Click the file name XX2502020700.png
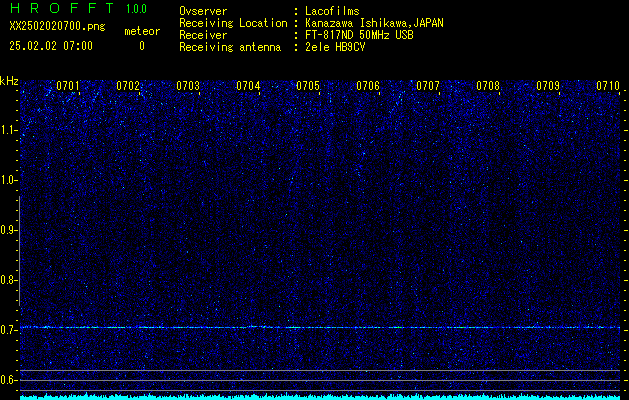The height and width of the screenshot is (400, 629). (57, 27)
